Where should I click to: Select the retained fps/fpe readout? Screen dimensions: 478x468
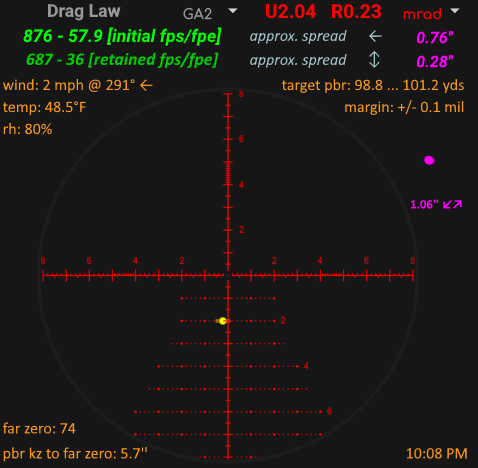click(122, 60)
